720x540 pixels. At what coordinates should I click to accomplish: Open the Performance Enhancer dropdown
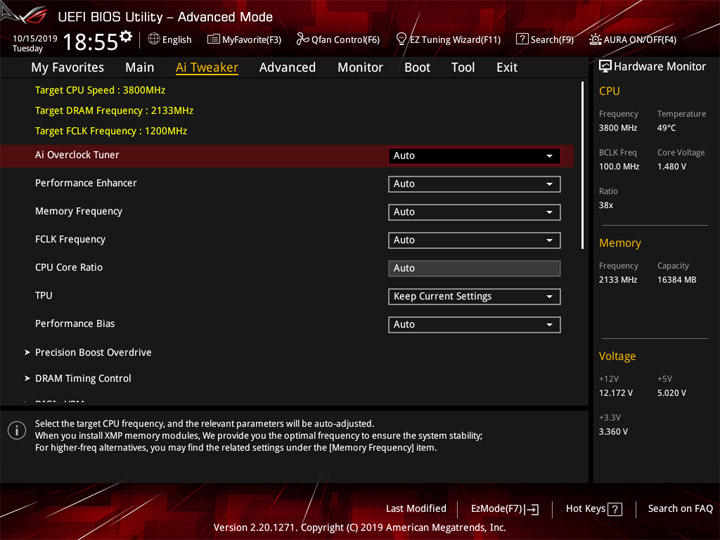click(x=474, y=184)
